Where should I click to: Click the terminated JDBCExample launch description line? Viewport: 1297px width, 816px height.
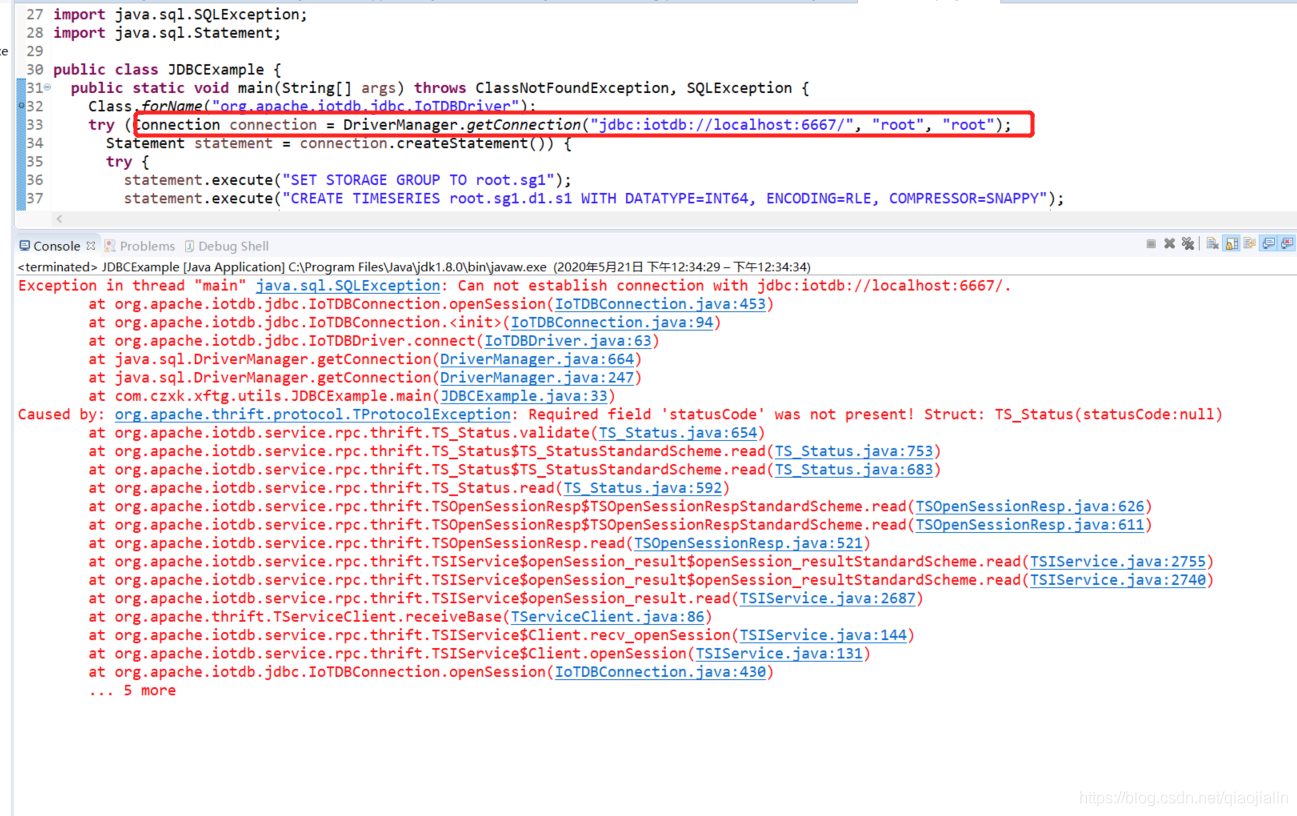[414, 267]
